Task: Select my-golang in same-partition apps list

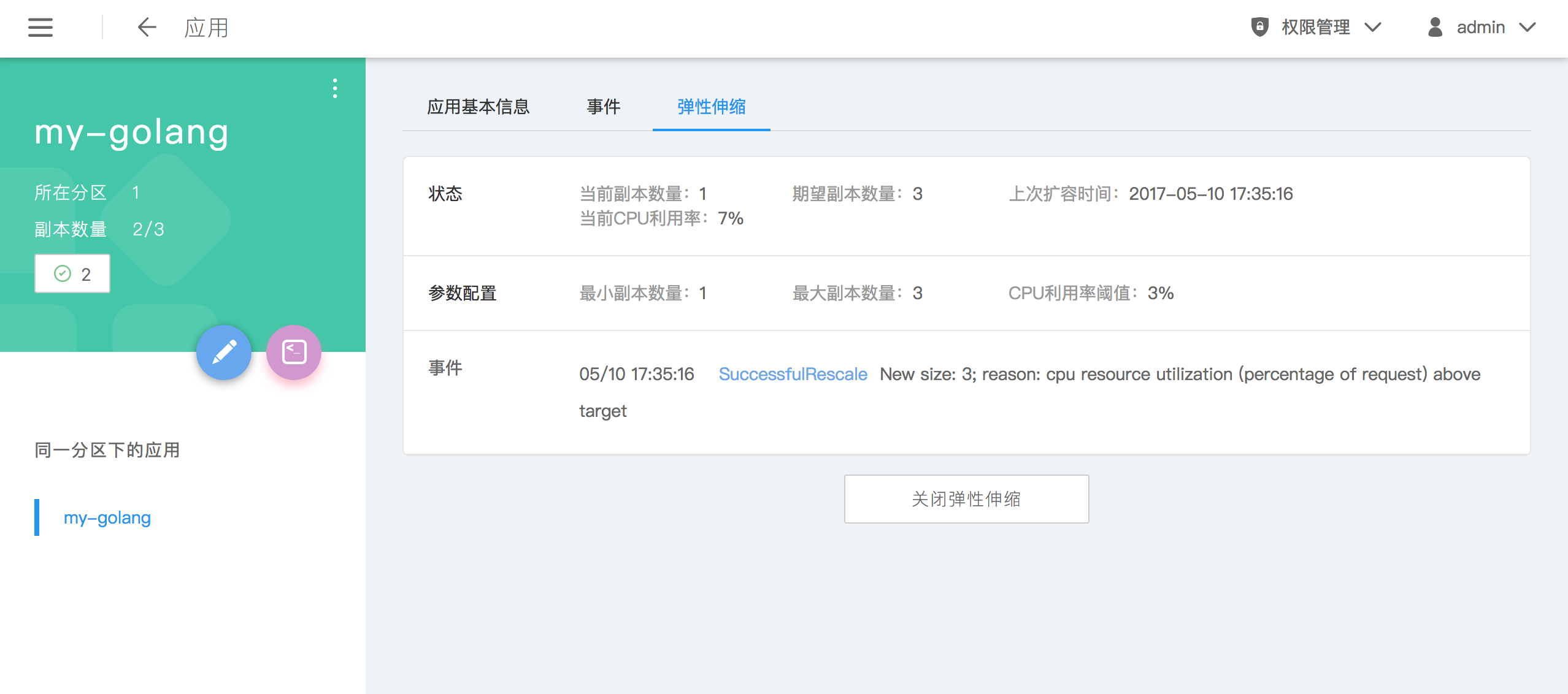Action: click(x=107, y=518)
